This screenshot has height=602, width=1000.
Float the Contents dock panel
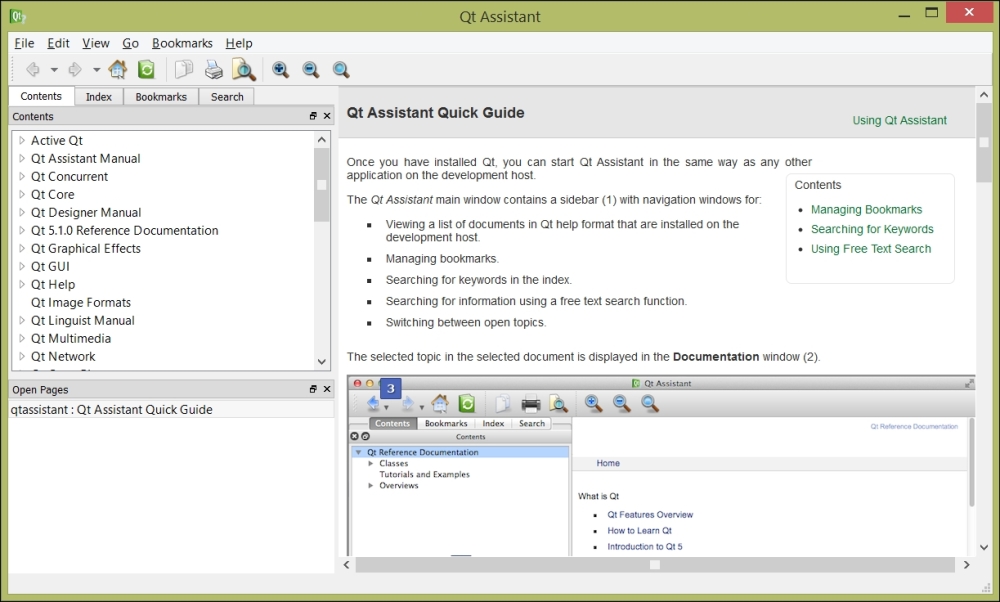click(313, 116)
